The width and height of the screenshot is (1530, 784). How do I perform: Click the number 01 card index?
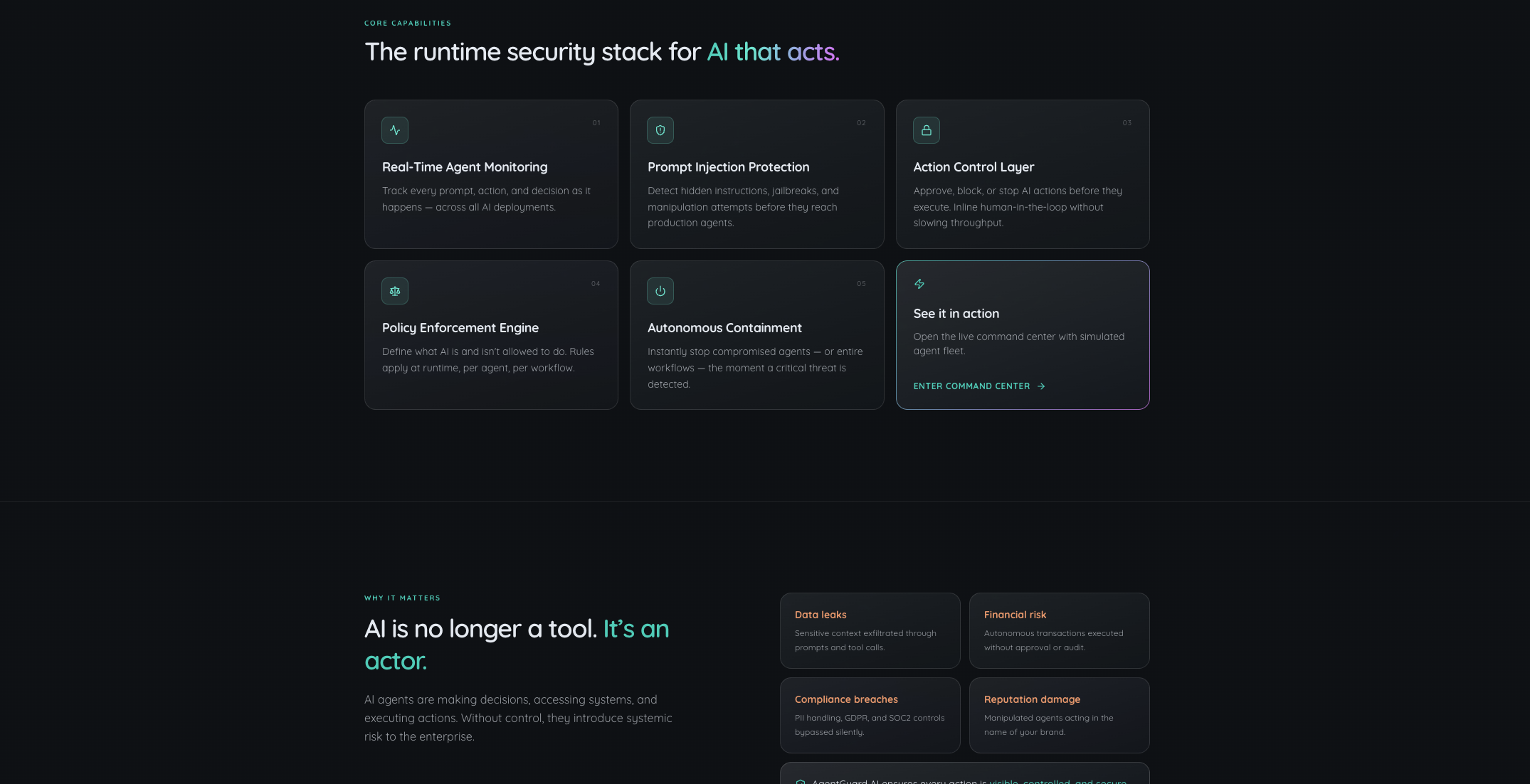click(596, 123)
